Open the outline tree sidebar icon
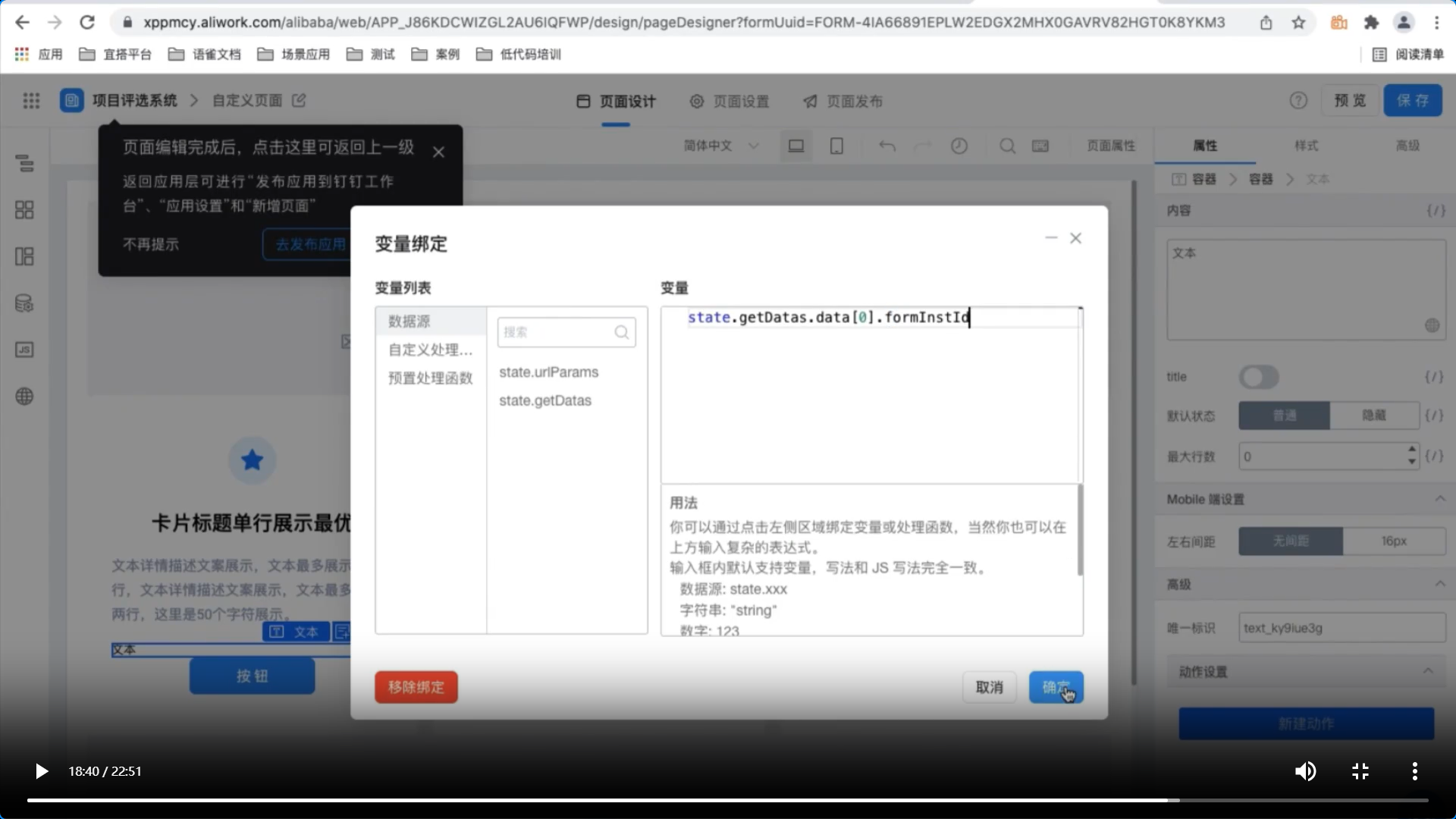Screen dimensions: 1456x819 pos(24,163)
